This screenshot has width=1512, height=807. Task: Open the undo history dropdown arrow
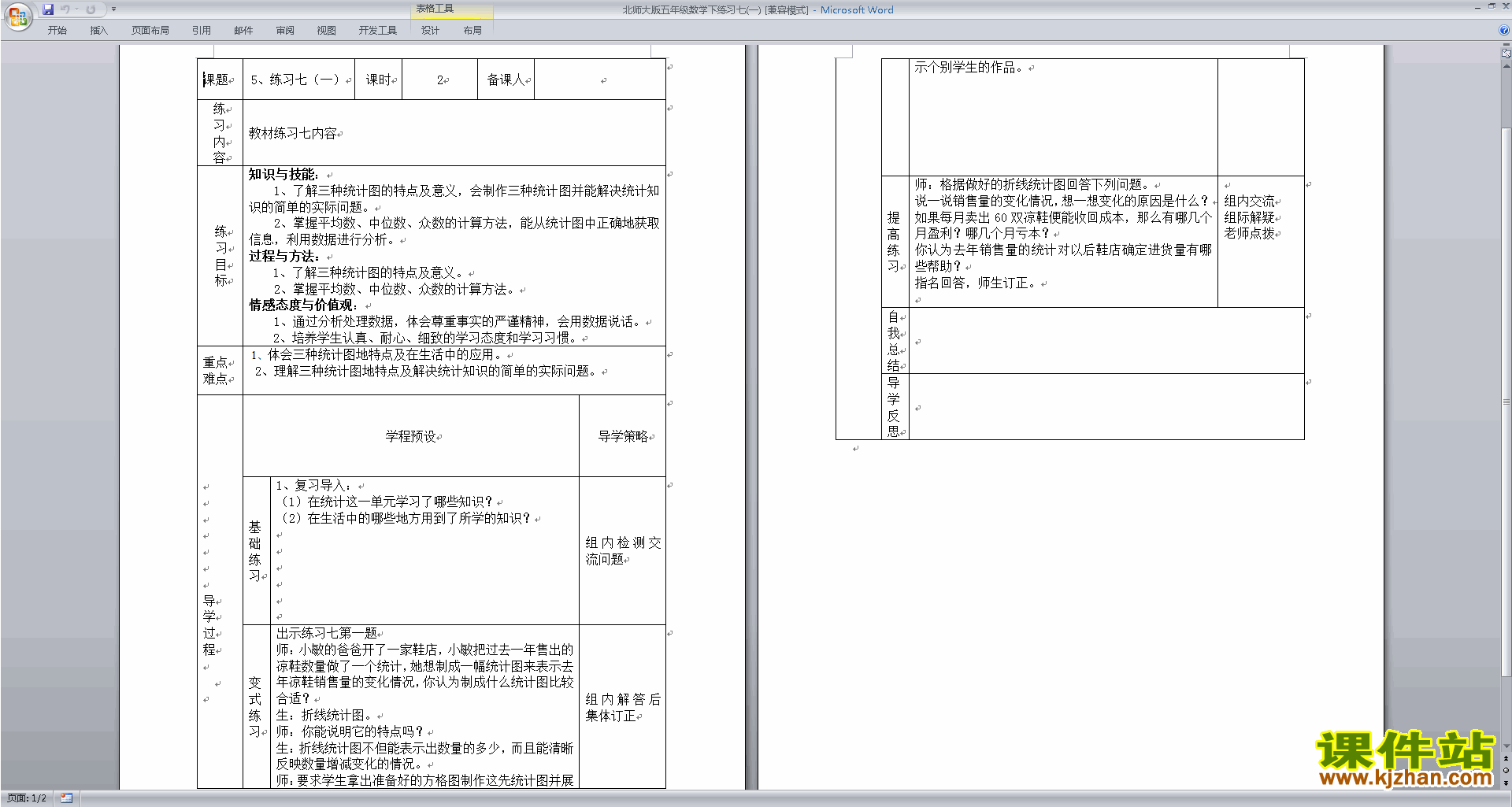point(76,9)
